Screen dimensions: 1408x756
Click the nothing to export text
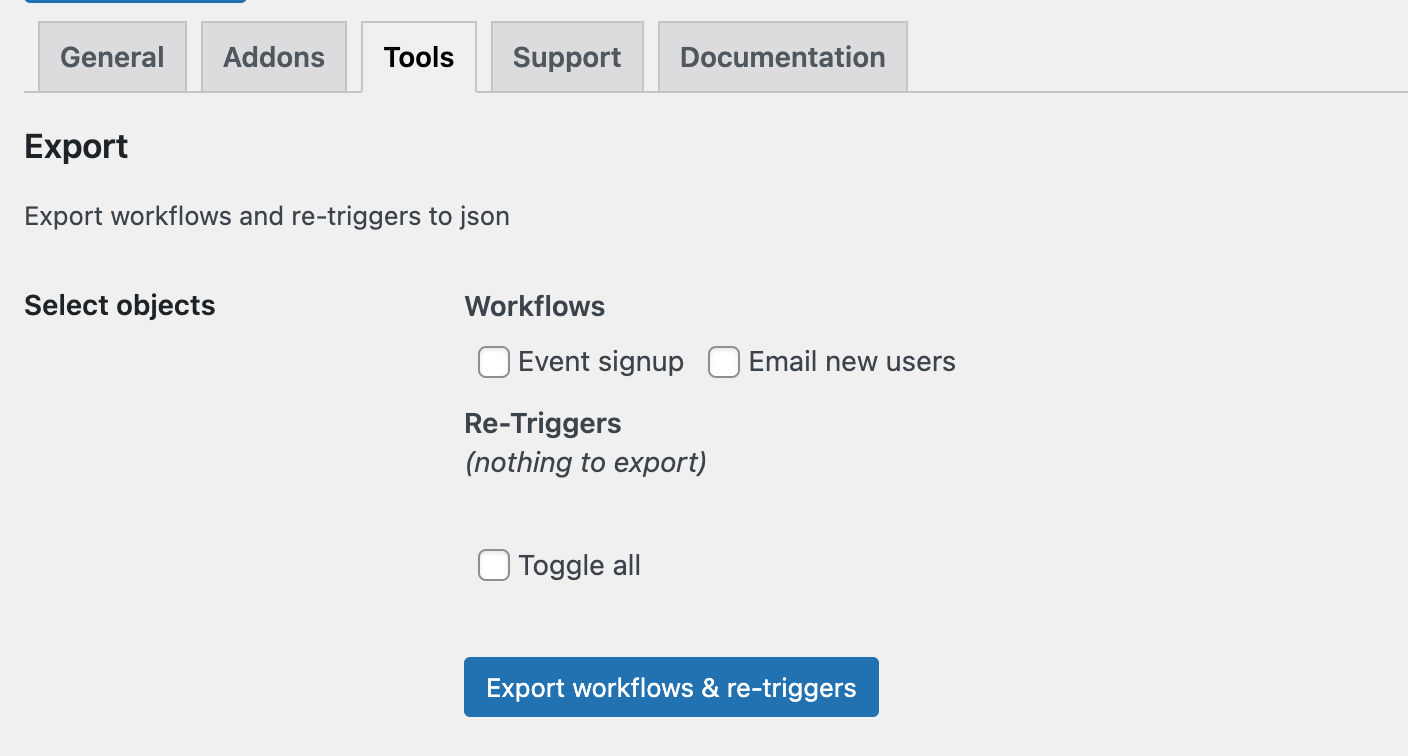[586, 462]
